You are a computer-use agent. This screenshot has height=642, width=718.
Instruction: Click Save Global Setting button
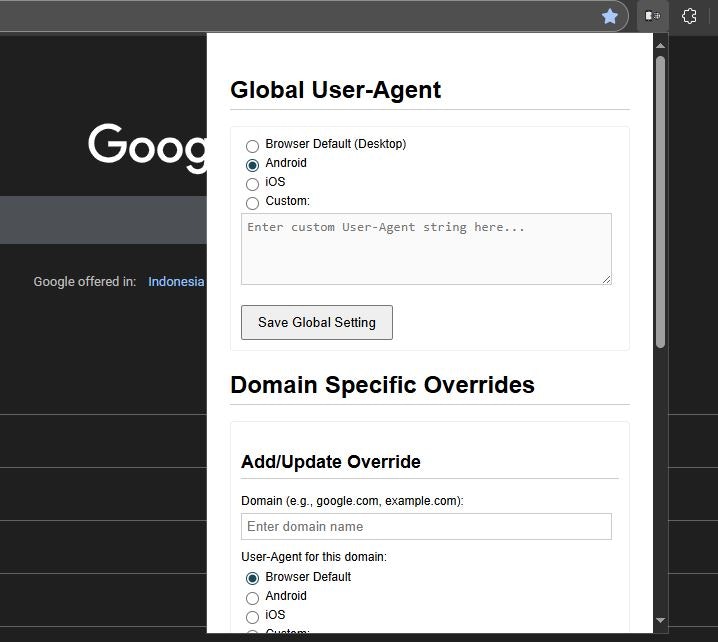317,322
